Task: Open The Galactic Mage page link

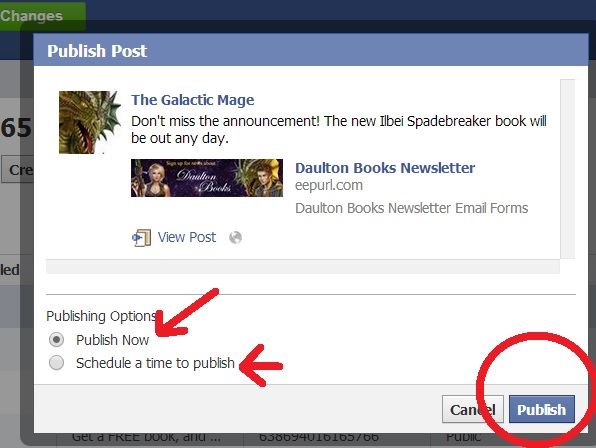Action: click(193, 100)
